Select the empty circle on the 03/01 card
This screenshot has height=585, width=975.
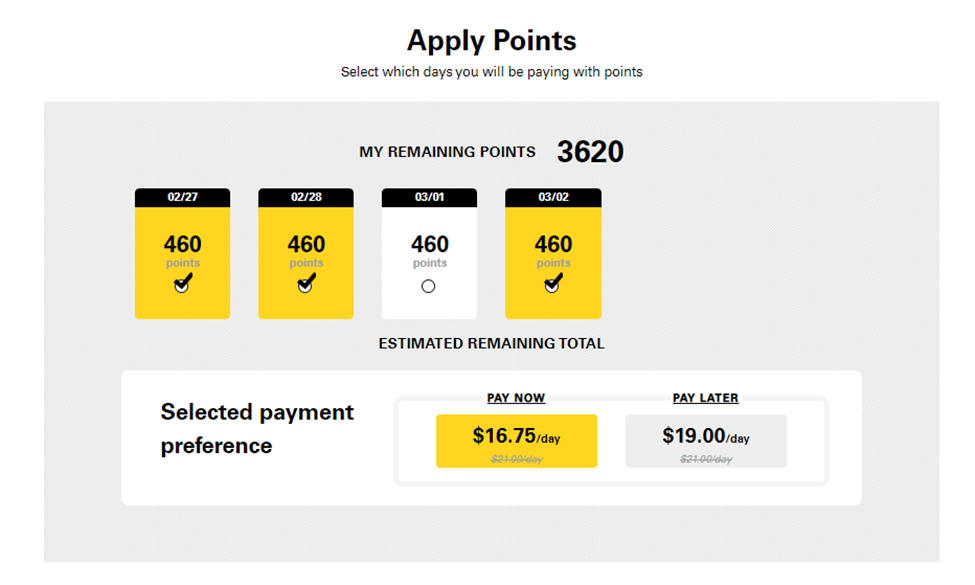tap(428, 286)
